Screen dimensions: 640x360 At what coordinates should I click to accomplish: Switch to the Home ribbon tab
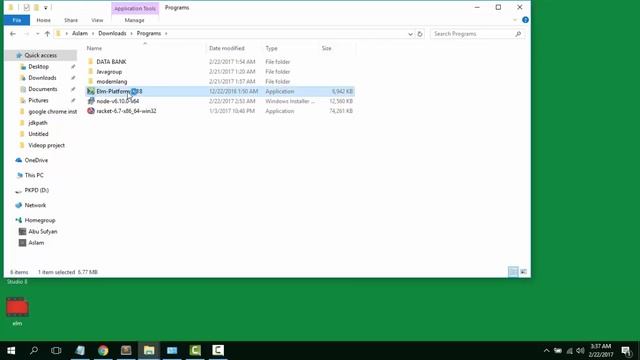[43, 20]
